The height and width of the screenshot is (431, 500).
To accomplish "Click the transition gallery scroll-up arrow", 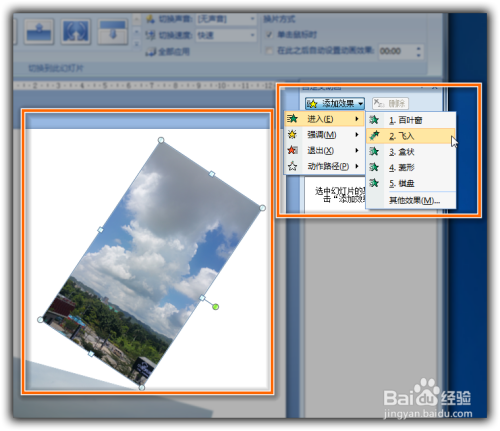I will point(137,20).
